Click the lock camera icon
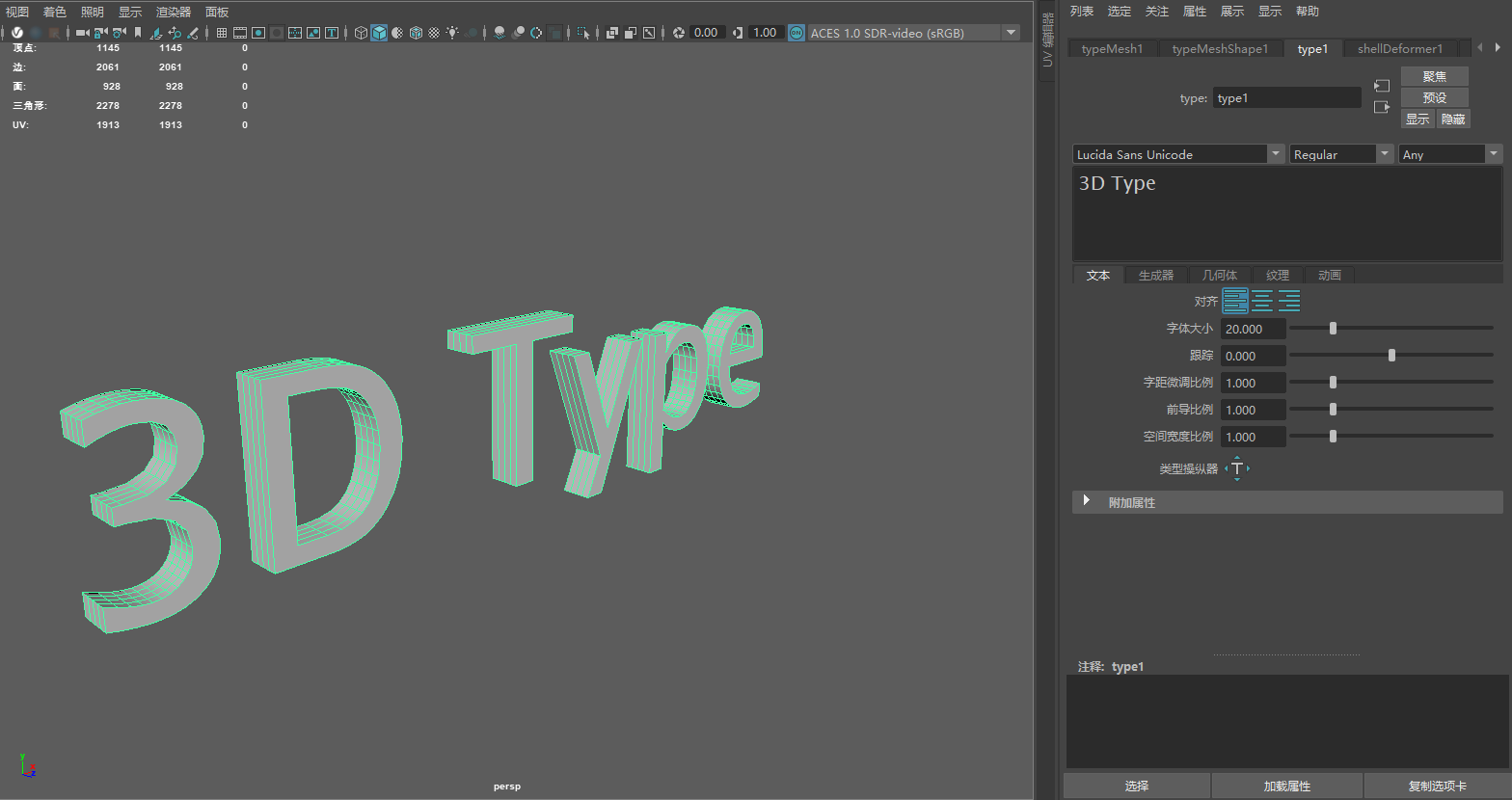This screenshot has width=1512, height=800. (x=101, y=33)
